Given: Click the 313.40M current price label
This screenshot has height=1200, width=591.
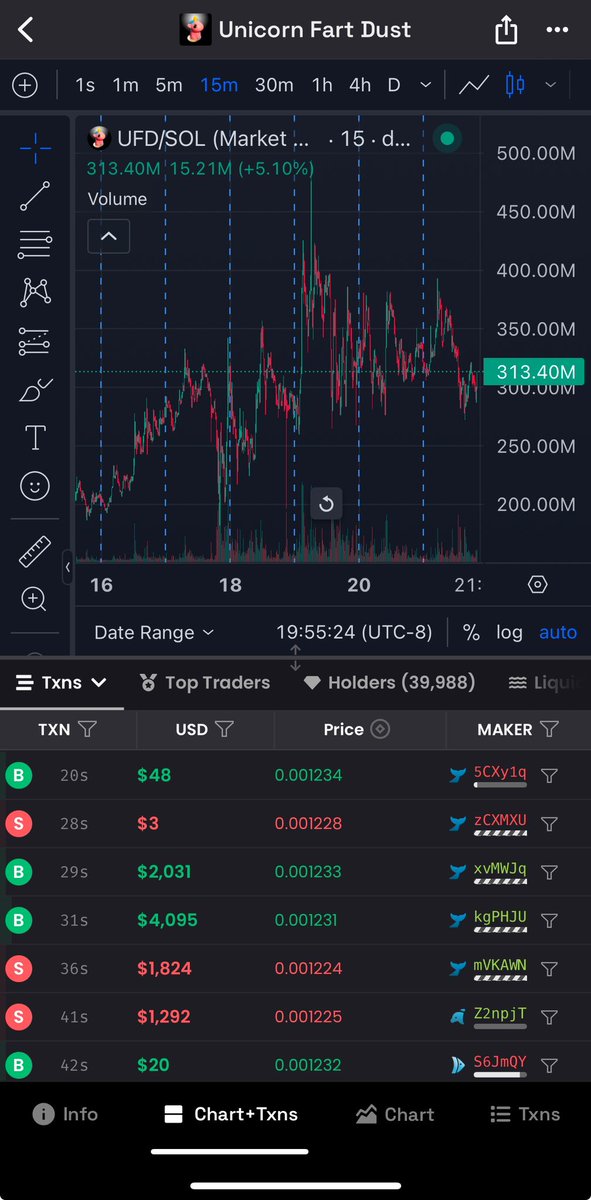Looking at the screenshot, I should 536,372.
